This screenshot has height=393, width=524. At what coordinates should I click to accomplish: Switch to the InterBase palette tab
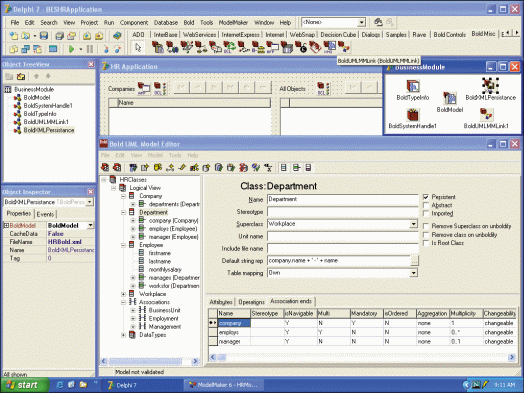click(165, 34)
